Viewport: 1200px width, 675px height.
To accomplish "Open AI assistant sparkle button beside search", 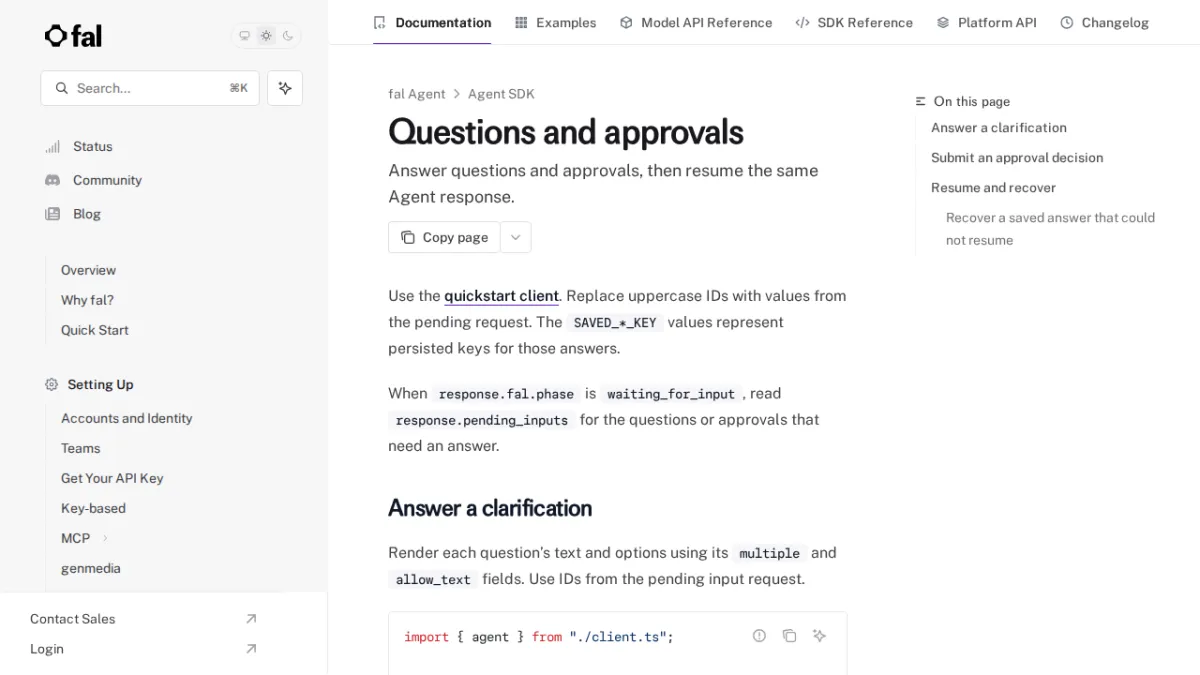I will tap(285, 88).
